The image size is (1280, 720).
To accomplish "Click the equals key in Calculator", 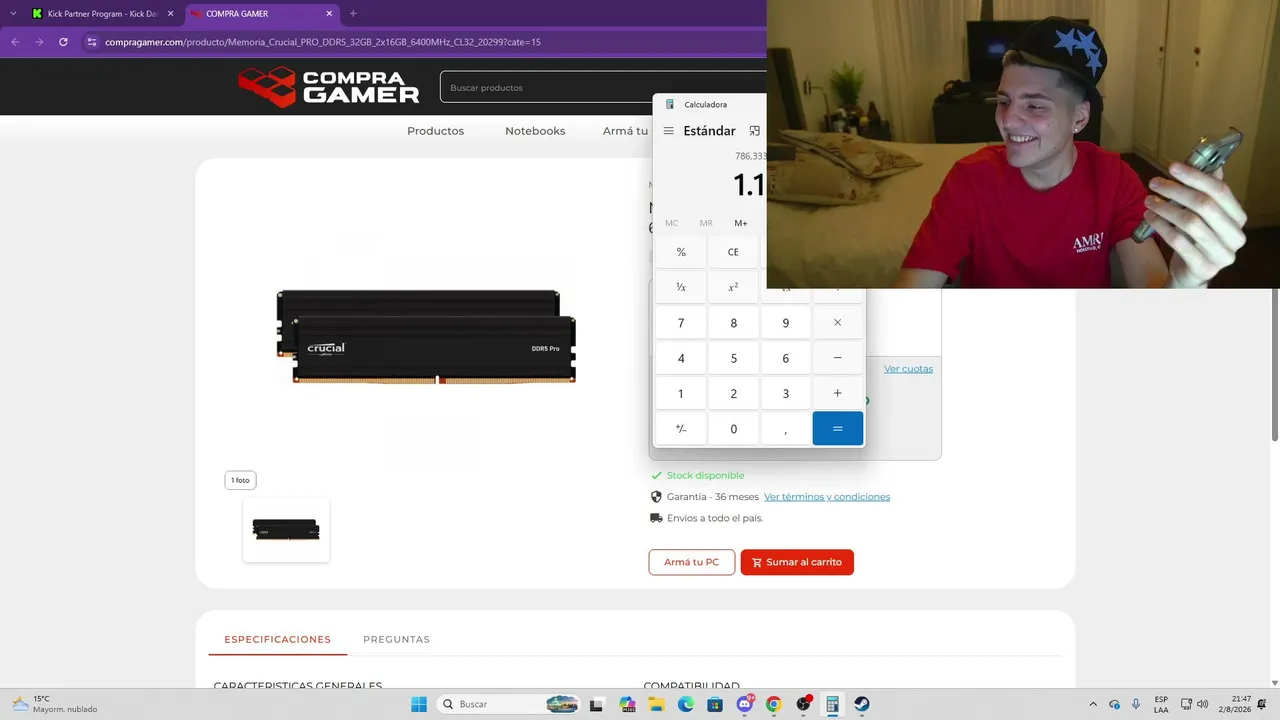I will [x=837, y=429].
